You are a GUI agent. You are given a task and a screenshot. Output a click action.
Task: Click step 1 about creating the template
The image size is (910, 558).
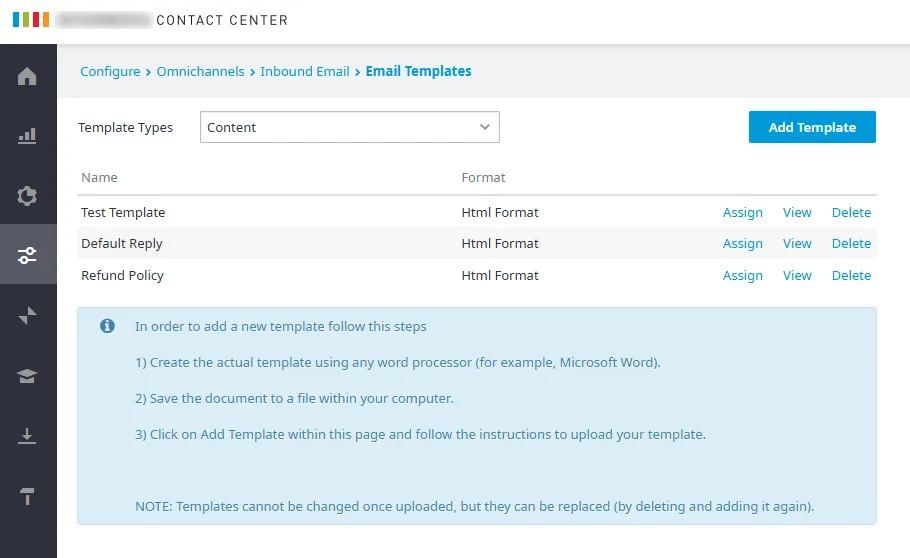[x=398, y=362]
